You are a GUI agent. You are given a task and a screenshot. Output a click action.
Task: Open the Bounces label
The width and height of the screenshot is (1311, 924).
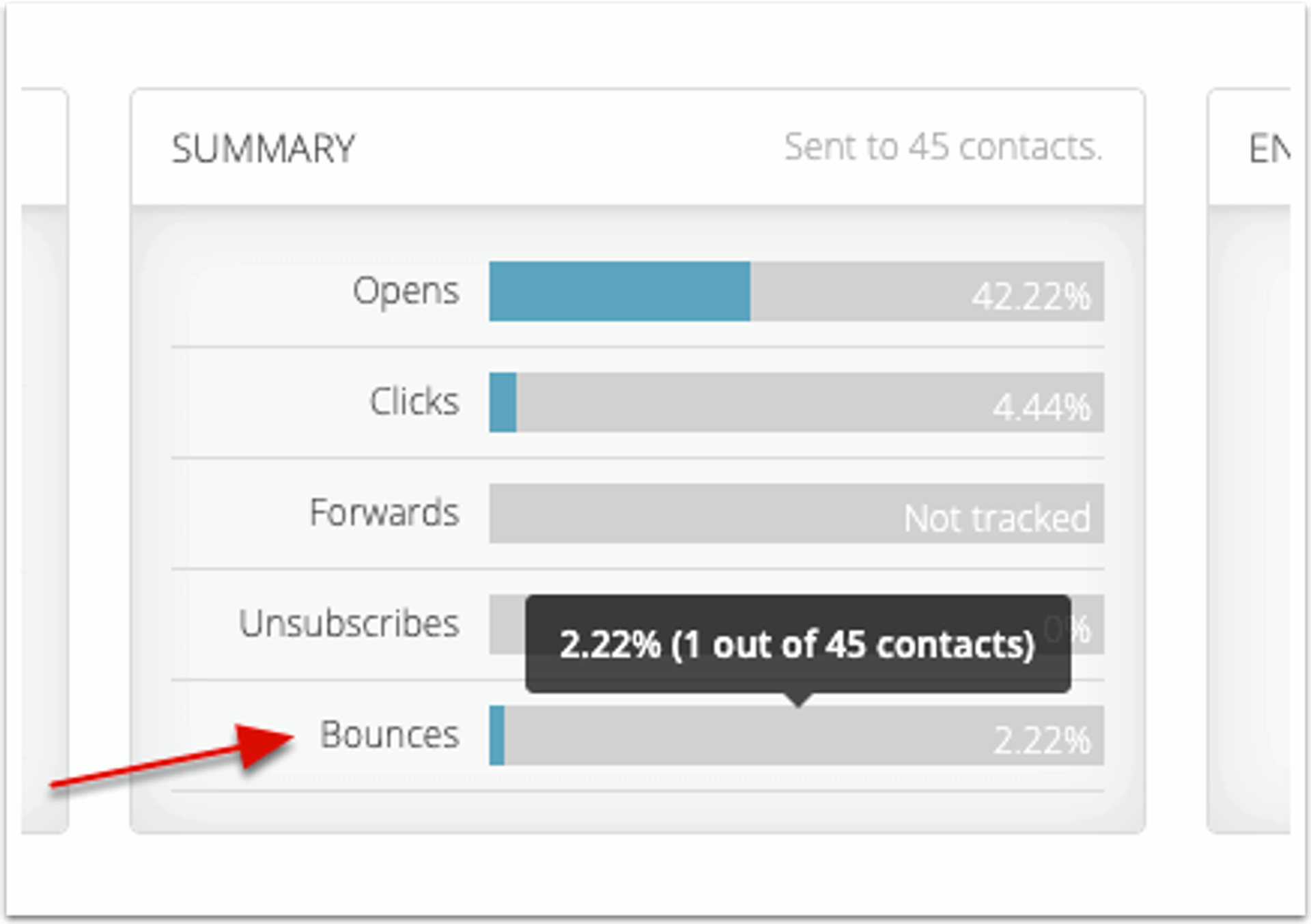389,735
